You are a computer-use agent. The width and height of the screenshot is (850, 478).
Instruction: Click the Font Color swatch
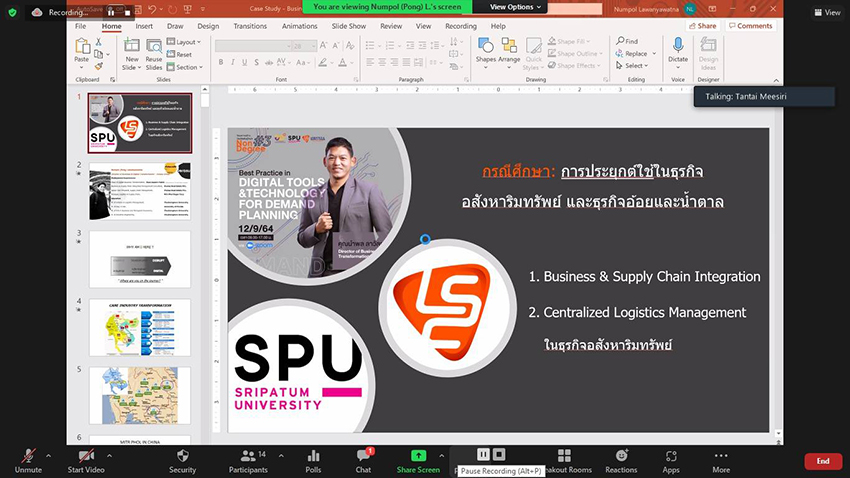[x=343, y=63]
